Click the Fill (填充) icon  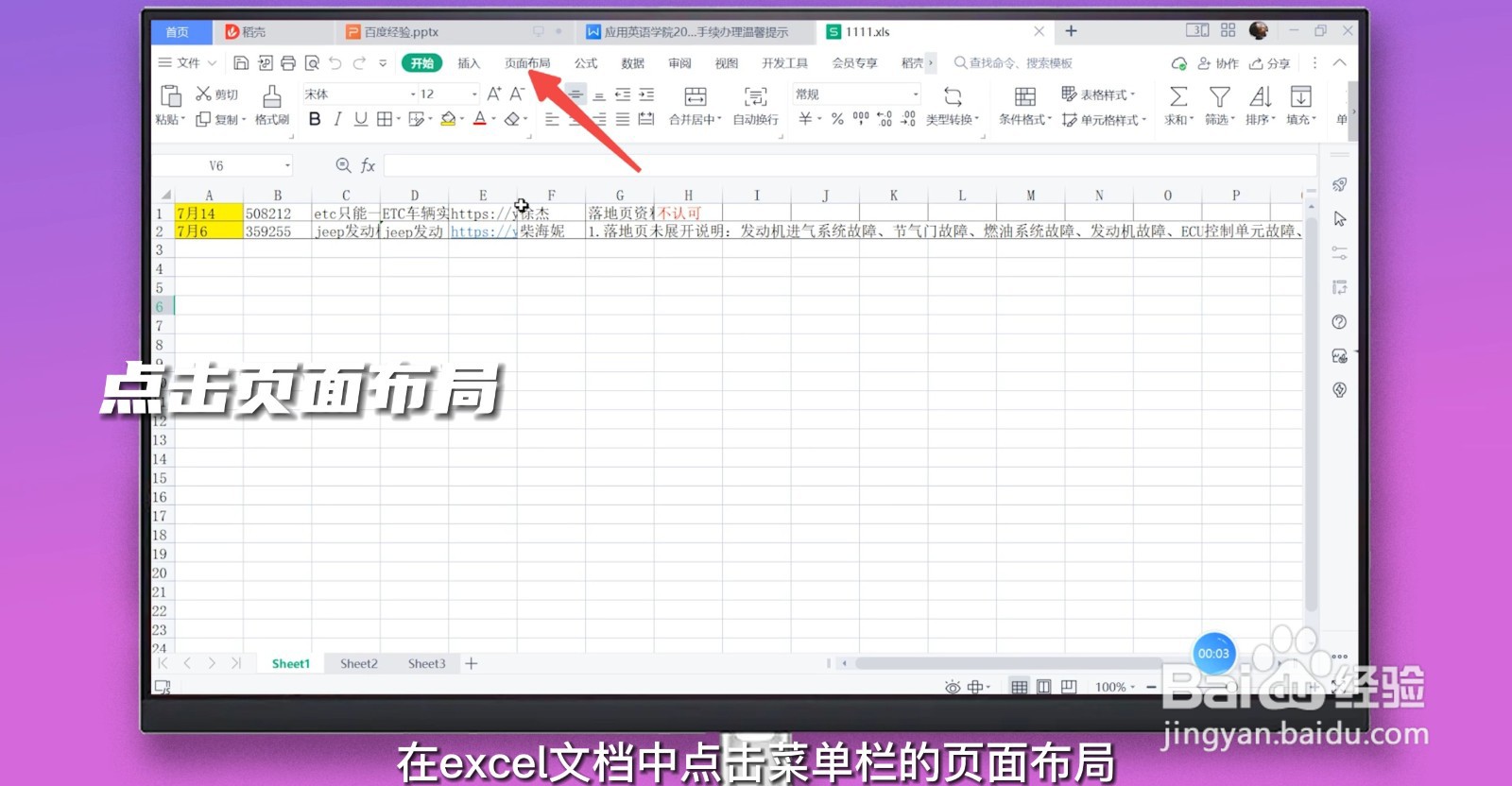1301,96
